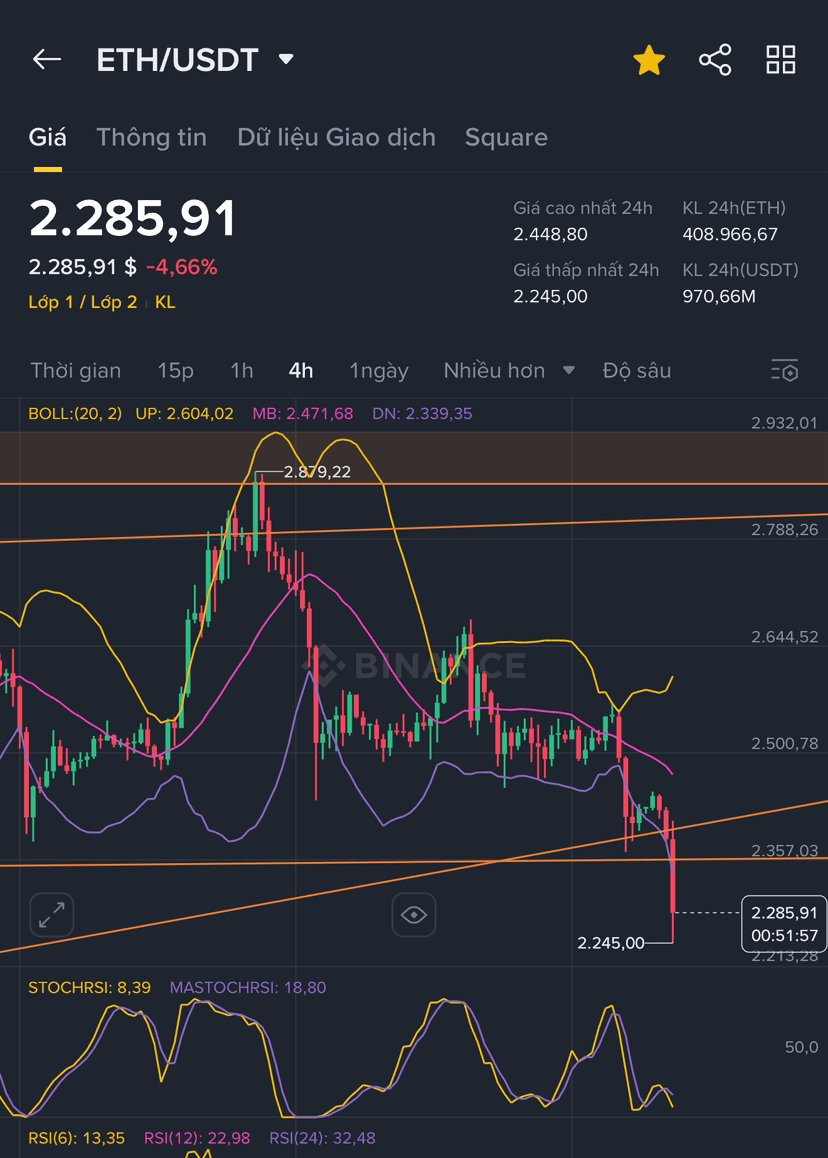The height and width of the screenshot is (1158, 828).
Task: Tap the Giá thấp nhất 24h value 2.245,00
Action: 550,297
